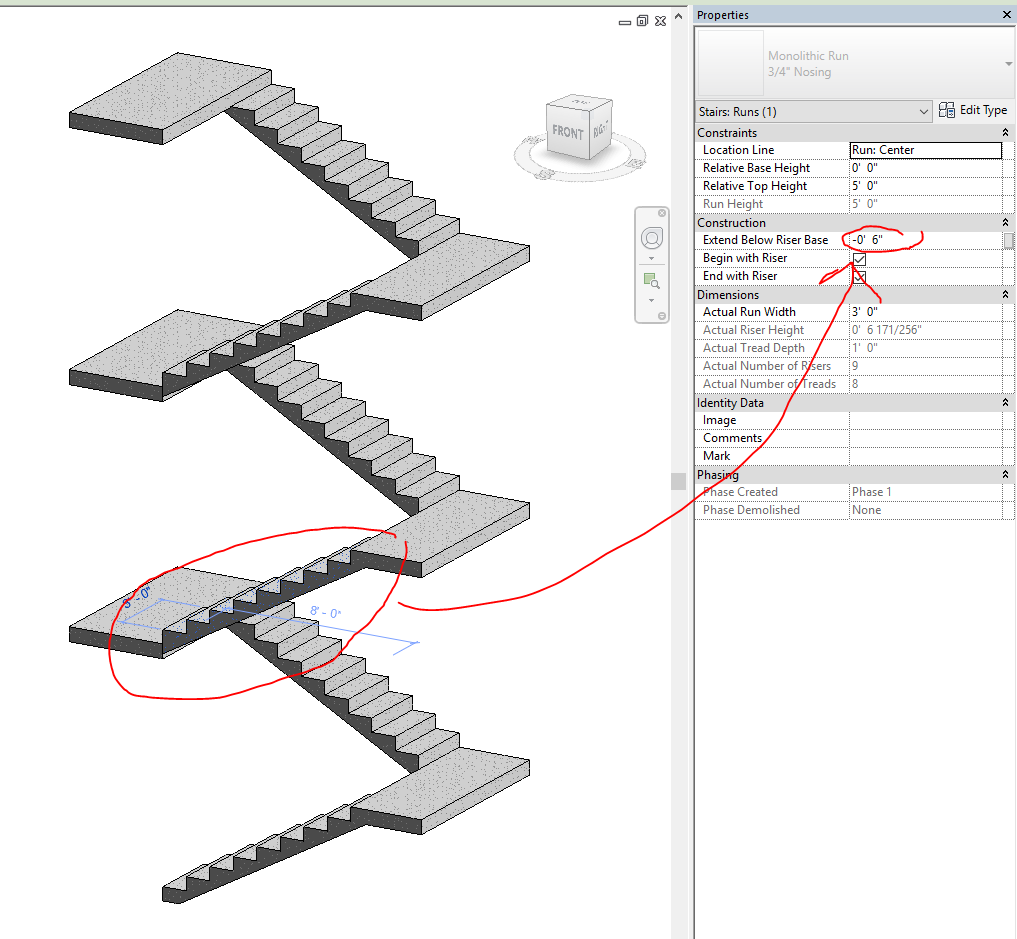
Task: Activate the Zoom tool on the navigation bar
Action: pyautogui.click(x=652, y=281)
